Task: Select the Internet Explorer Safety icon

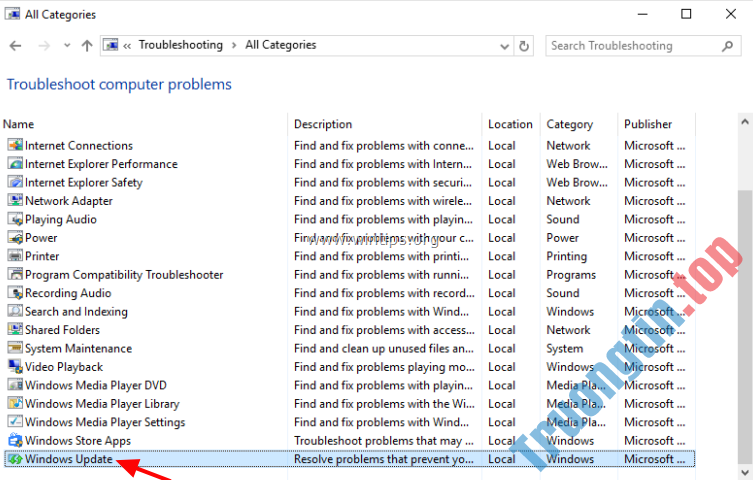Action: click(x=15, y=182)
